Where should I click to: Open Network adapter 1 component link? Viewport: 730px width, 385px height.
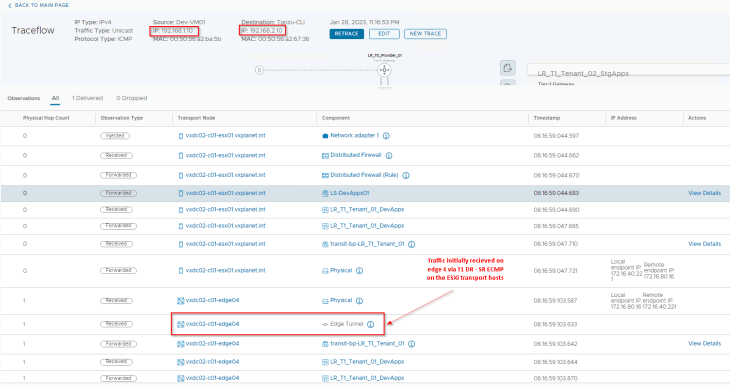[x=354, y=135]
